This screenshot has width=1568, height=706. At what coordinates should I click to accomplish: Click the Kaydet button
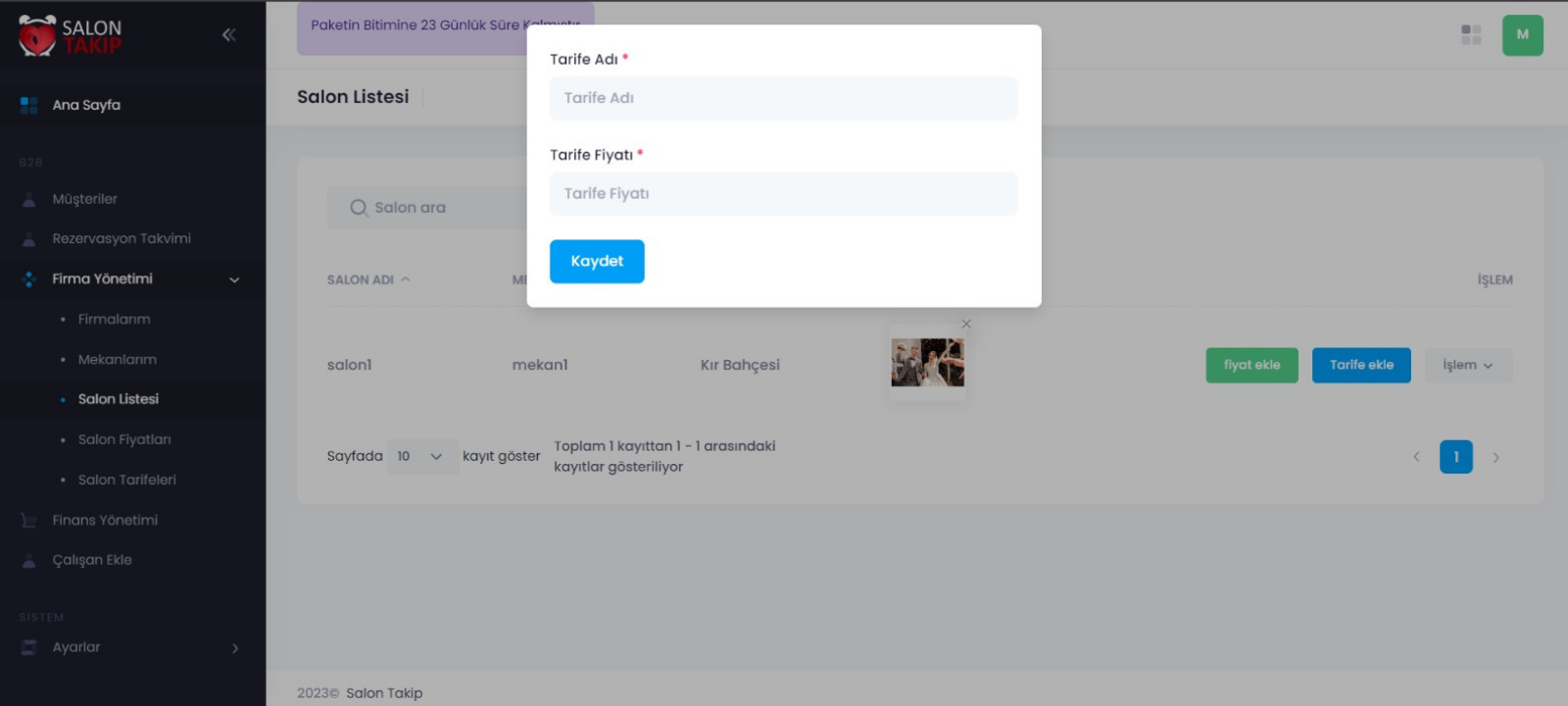click(x=597, y=262)
